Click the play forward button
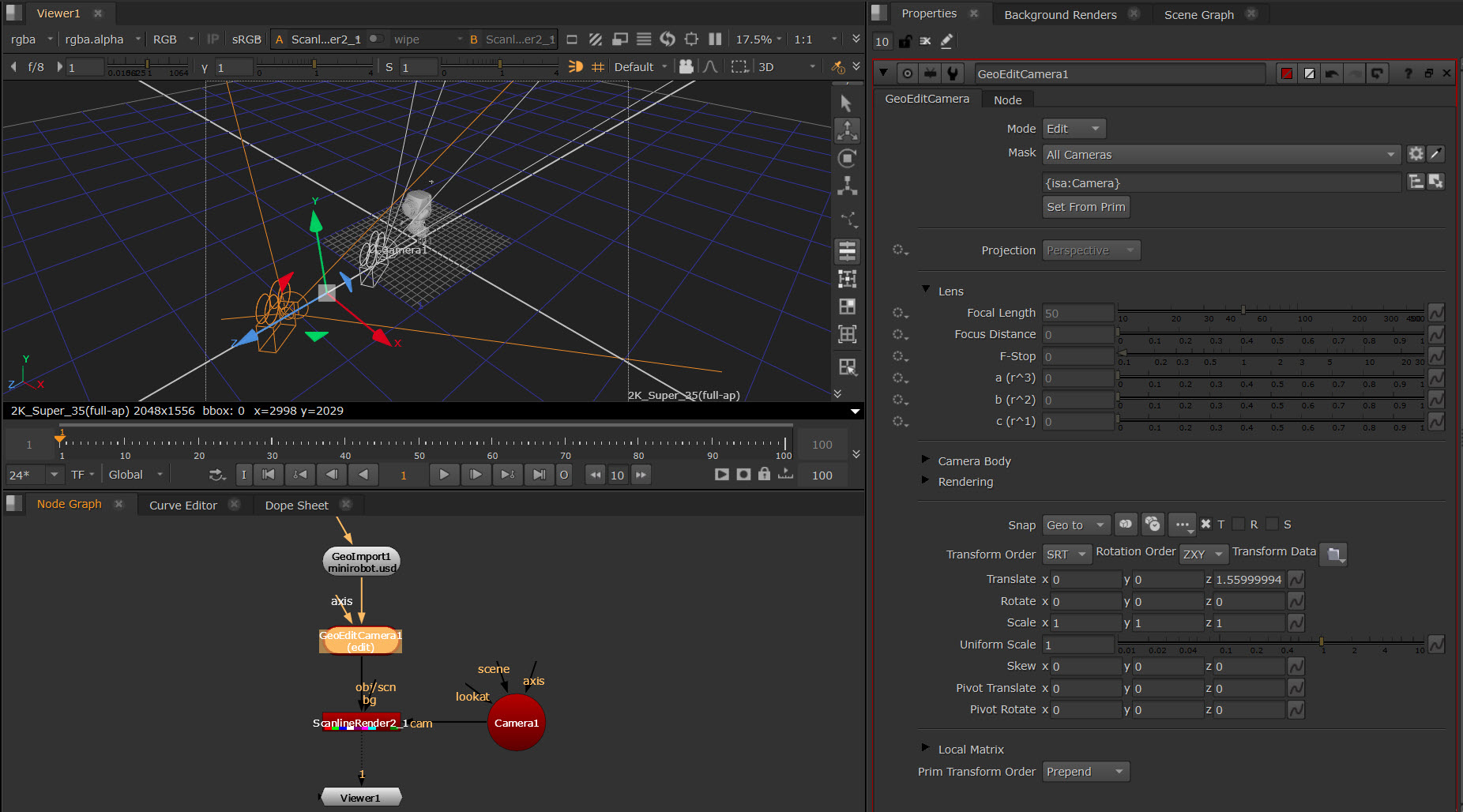The image size is (1463, 812). click(444, 475)
